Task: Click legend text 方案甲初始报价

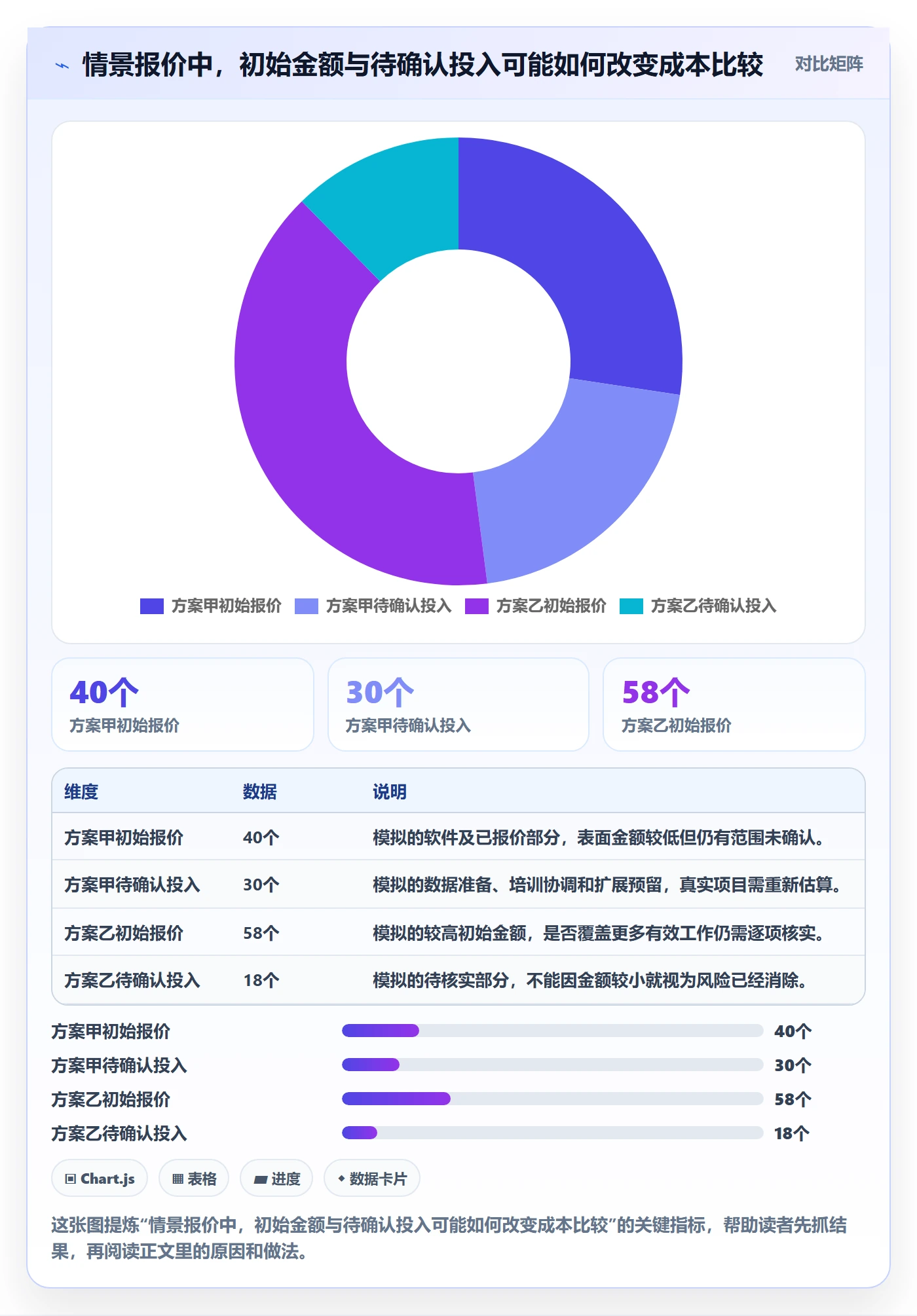Action: point(227,606)
